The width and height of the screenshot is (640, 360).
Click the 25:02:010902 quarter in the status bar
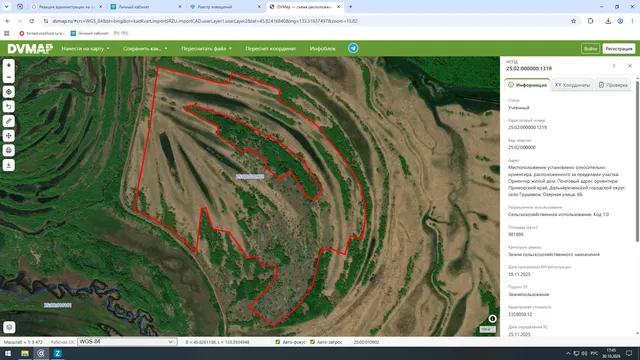click(366, 342)
